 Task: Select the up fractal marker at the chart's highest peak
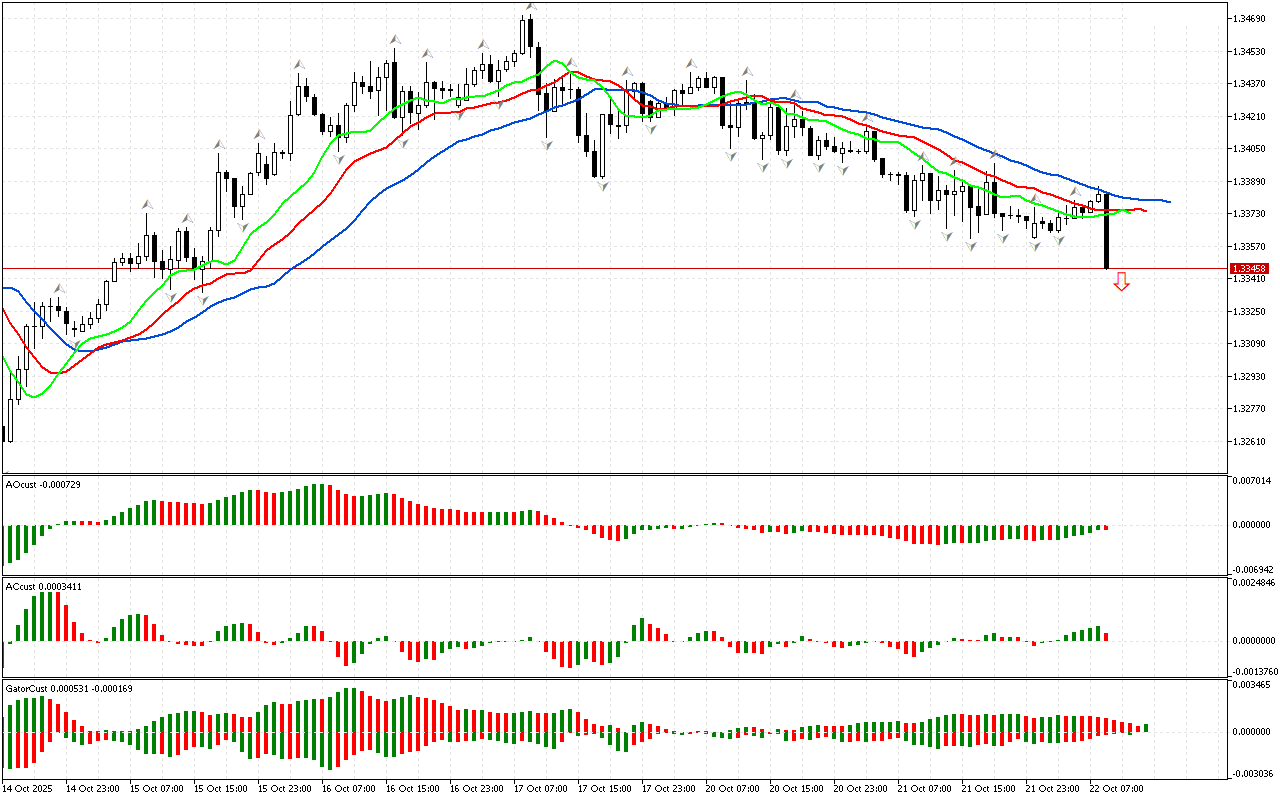click(531, 8)
